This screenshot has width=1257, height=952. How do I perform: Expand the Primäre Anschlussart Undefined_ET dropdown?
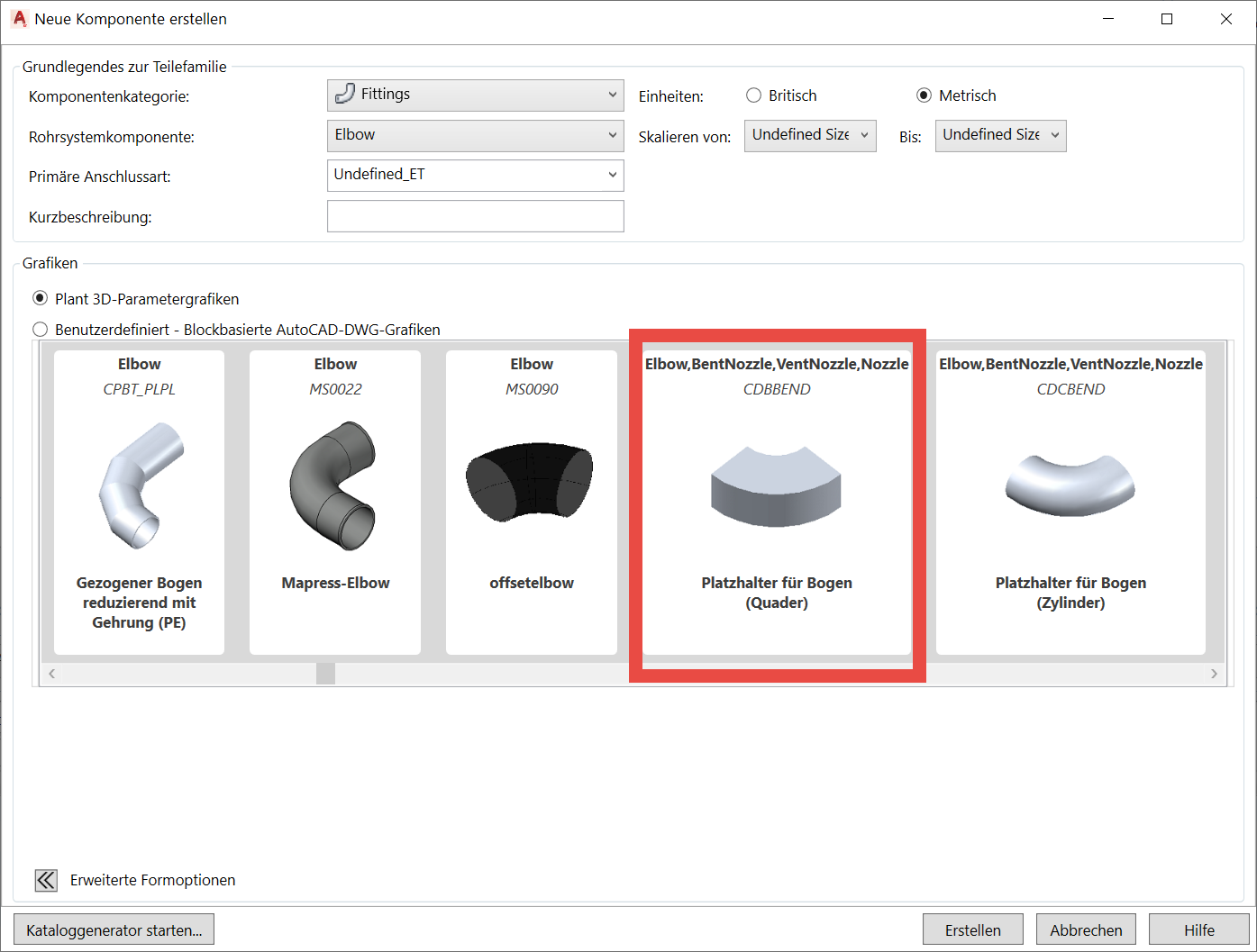click(x=612, y=175)
